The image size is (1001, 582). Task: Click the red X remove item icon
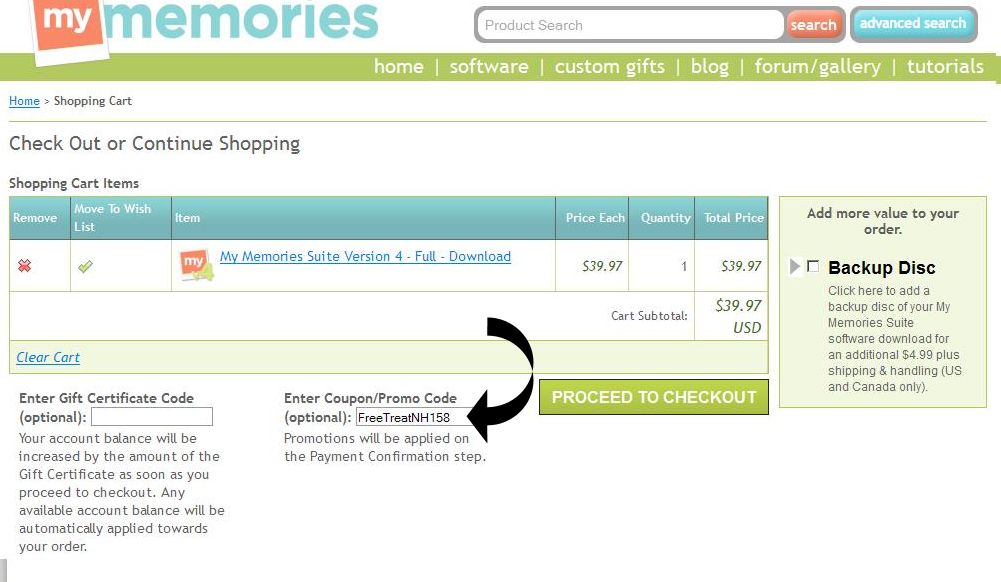pos(25,266)
